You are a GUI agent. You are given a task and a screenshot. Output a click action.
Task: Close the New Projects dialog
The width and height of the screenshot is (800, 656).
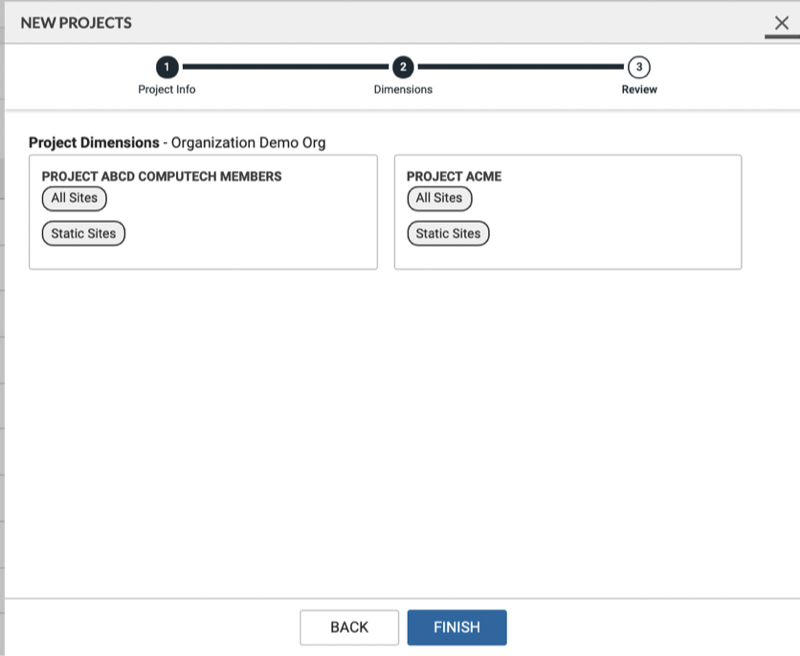(x=781, y=23)
